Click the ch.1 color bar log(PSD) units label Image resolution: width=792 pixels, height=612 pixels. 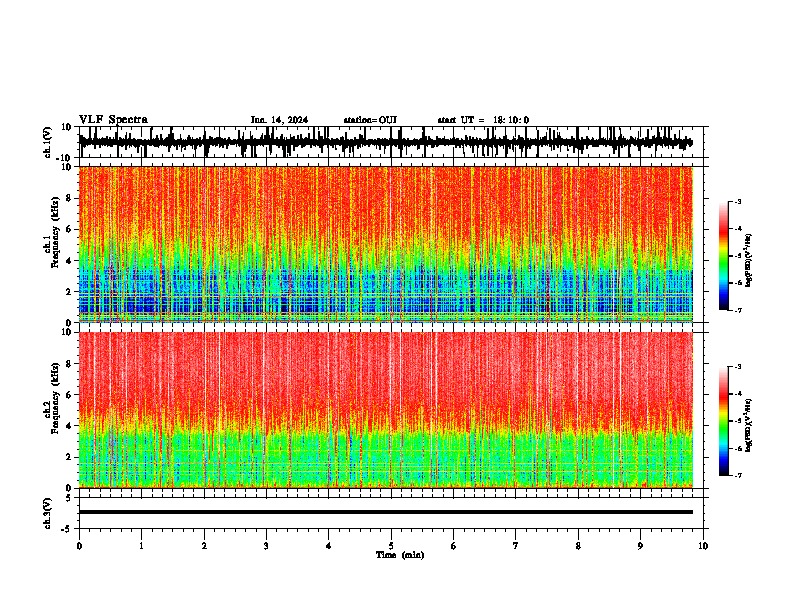coord(749,260)
